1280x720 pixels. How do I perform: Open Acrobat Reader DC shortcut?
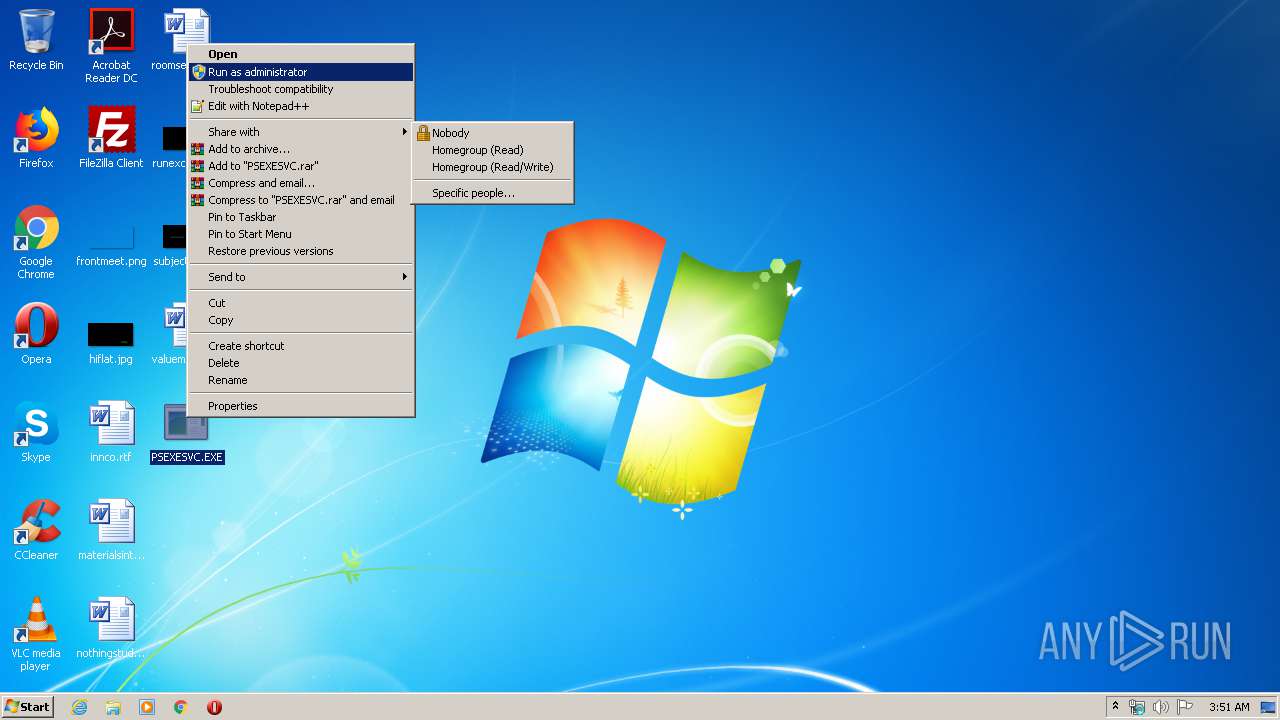click(111, 46)
